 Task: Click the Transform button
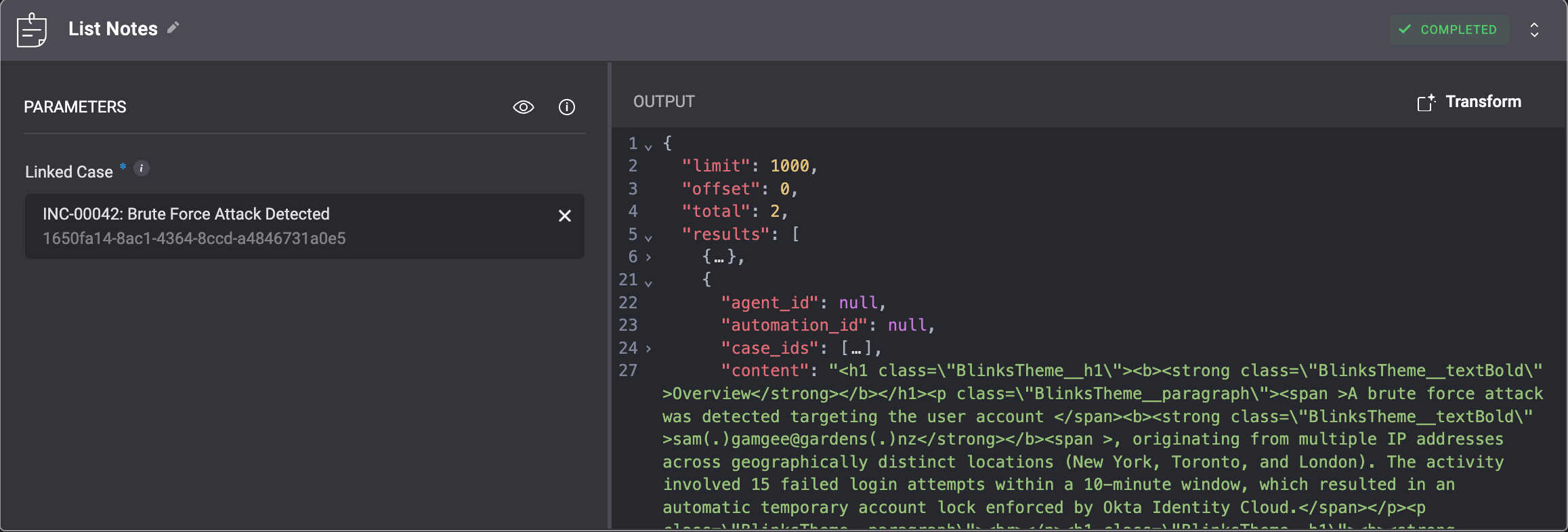pyautogui.click(x=1469, y=102)
